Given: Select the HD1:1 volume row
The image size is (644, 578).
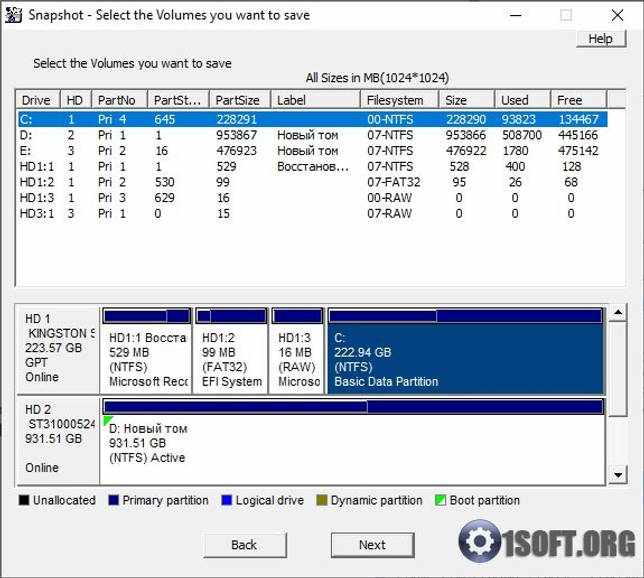Looking at the screenshot, I should (x=313, y=166).
